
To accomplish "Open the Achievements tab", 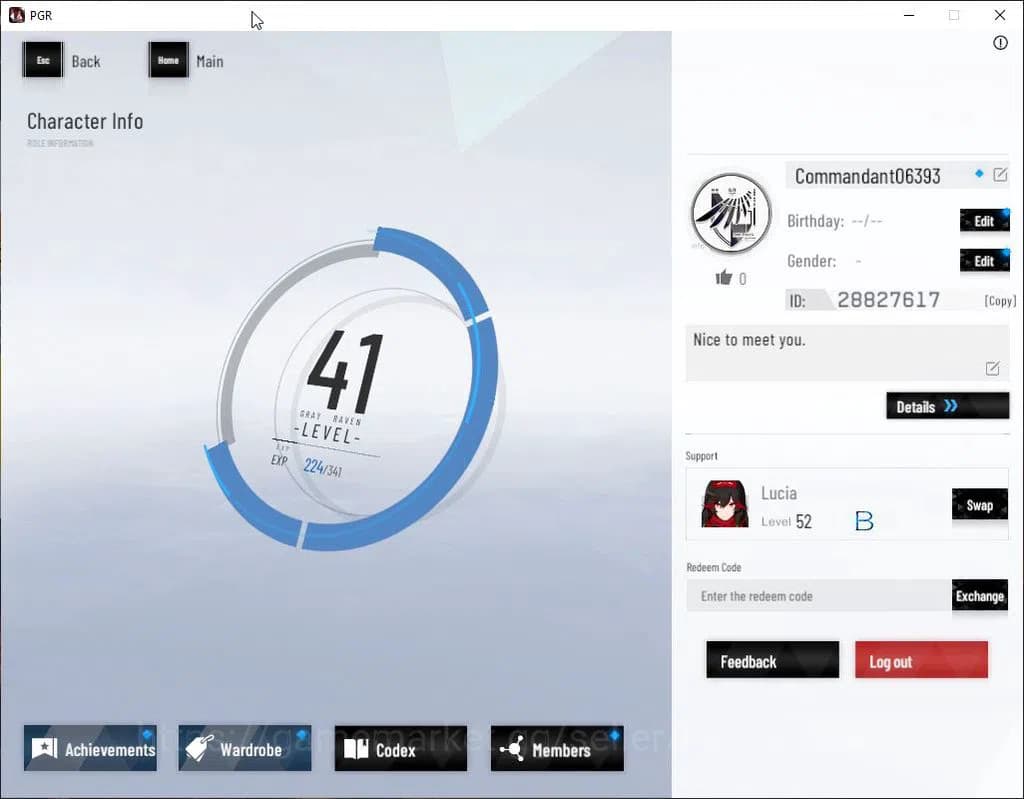I will (x=90, y=749).
